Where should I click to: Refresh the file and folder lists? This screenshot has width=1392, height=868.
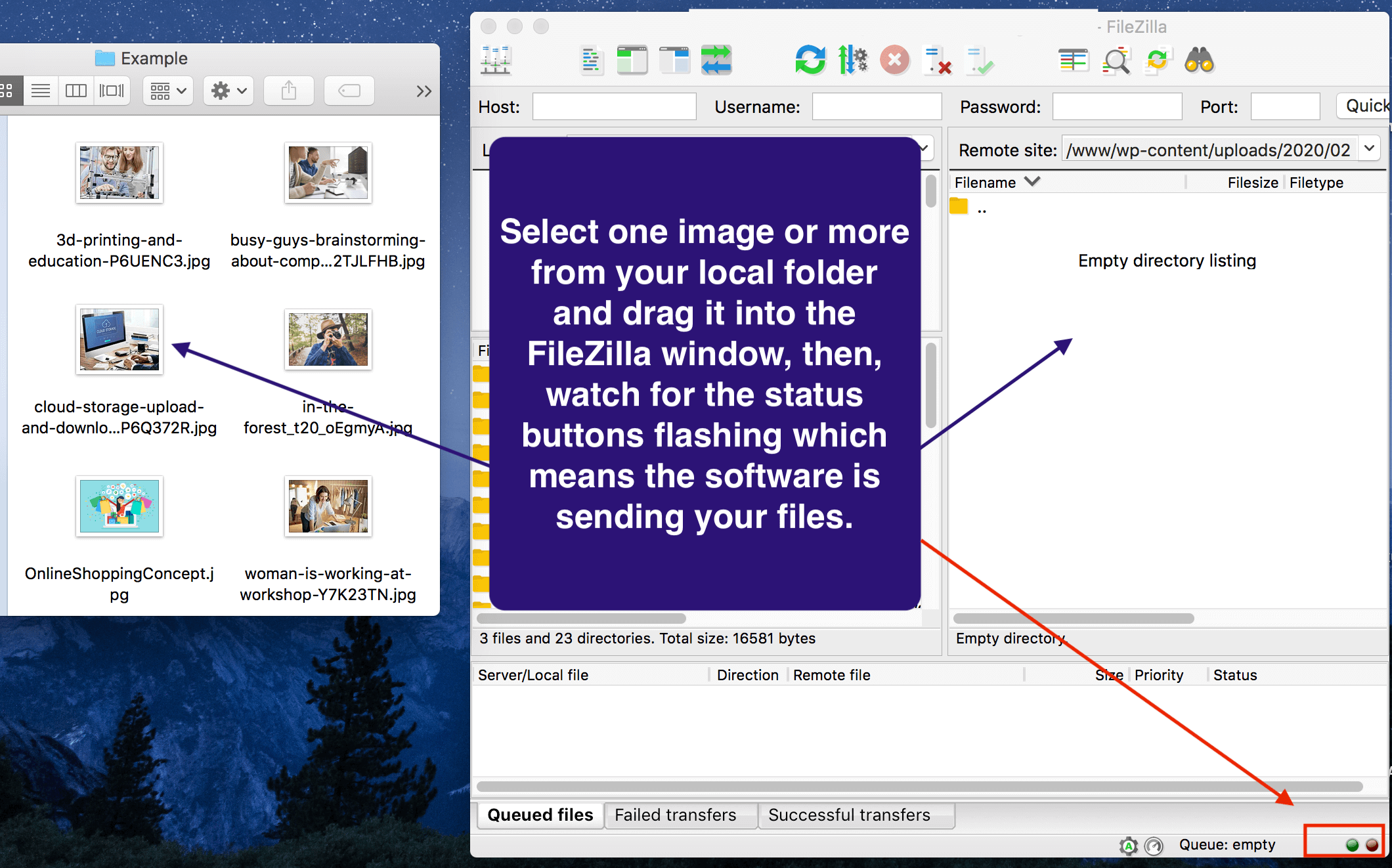810,60
